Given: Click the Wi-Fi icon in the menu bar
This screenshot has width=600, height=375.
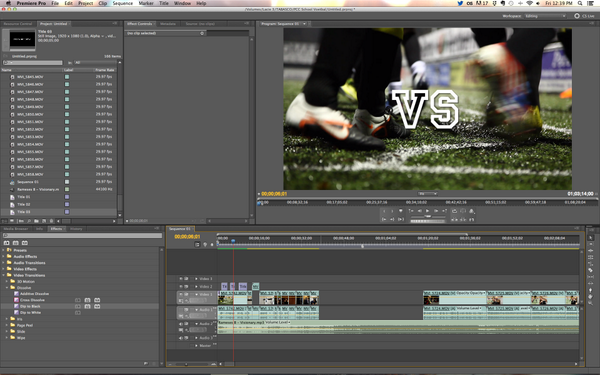Looking at the screenshot, I should (x=530, y=3).
